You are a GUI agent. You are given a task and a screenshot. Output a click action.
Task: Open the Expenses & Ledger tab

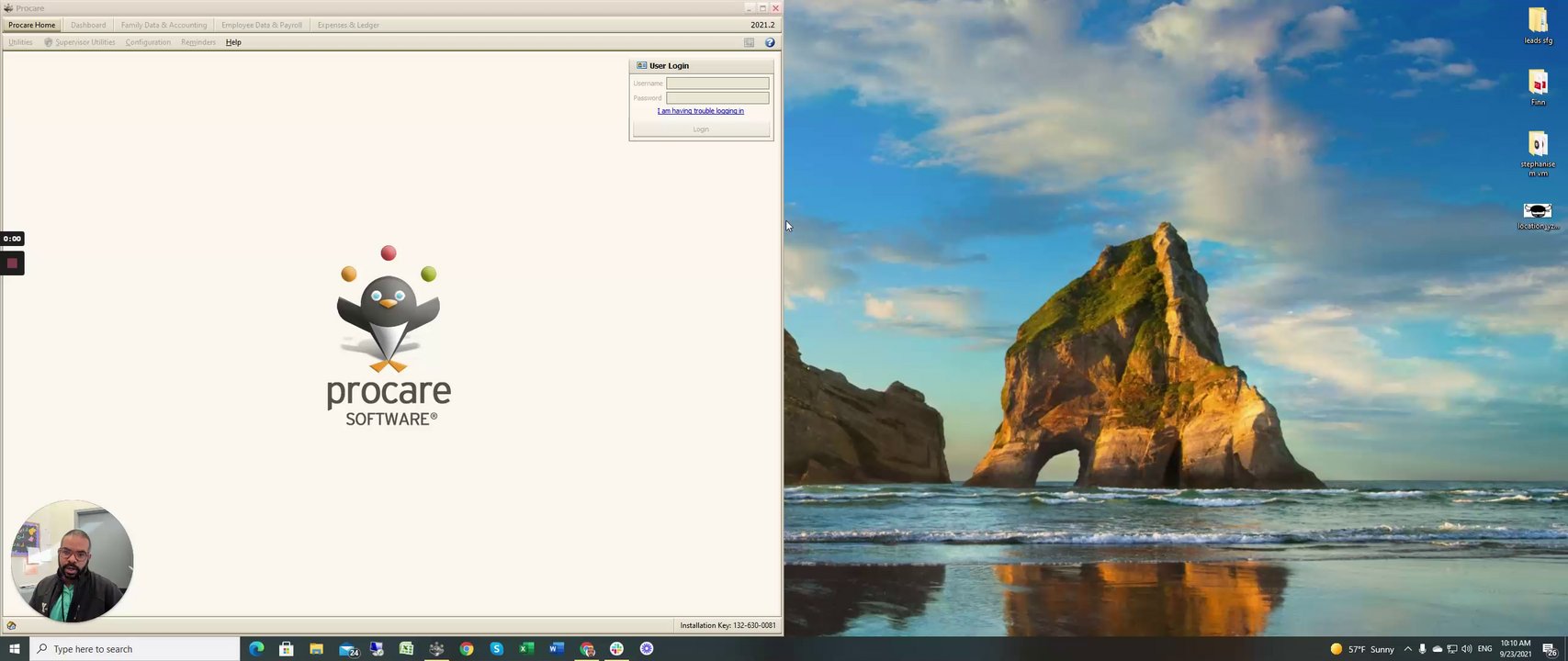[x=348, y=25]
